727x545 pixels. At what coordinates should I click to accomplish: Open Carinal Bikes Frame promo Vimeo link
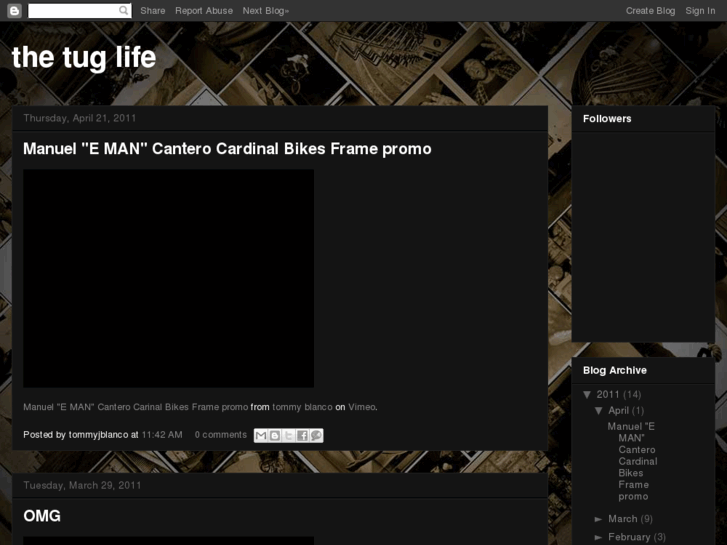136,407
